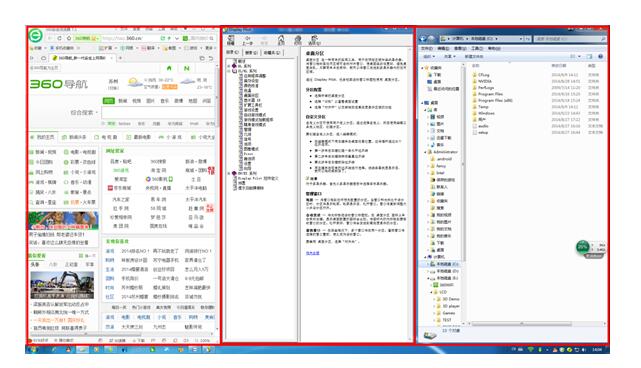Click the Windows Start orb on taskbar
This screenshot has height=368, width=641.
[x=33, y=350]
